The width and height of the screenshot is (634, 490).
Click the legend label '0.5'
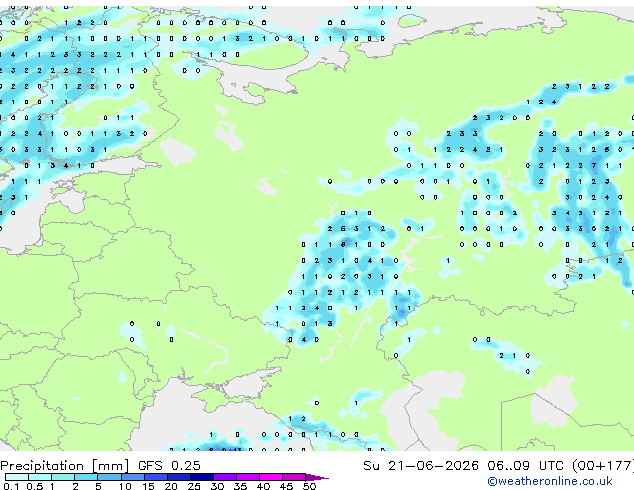point(35,486)
